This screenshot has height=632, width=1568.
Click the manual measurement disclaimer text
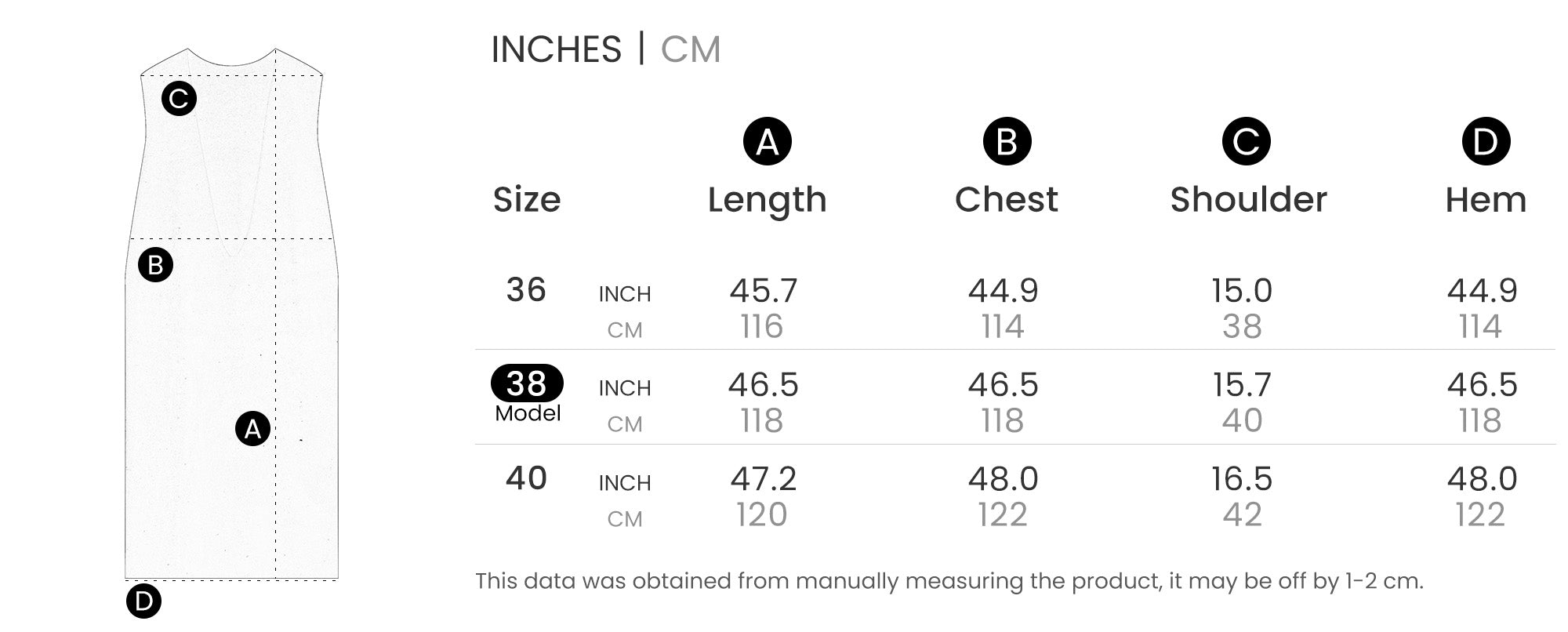949,581
